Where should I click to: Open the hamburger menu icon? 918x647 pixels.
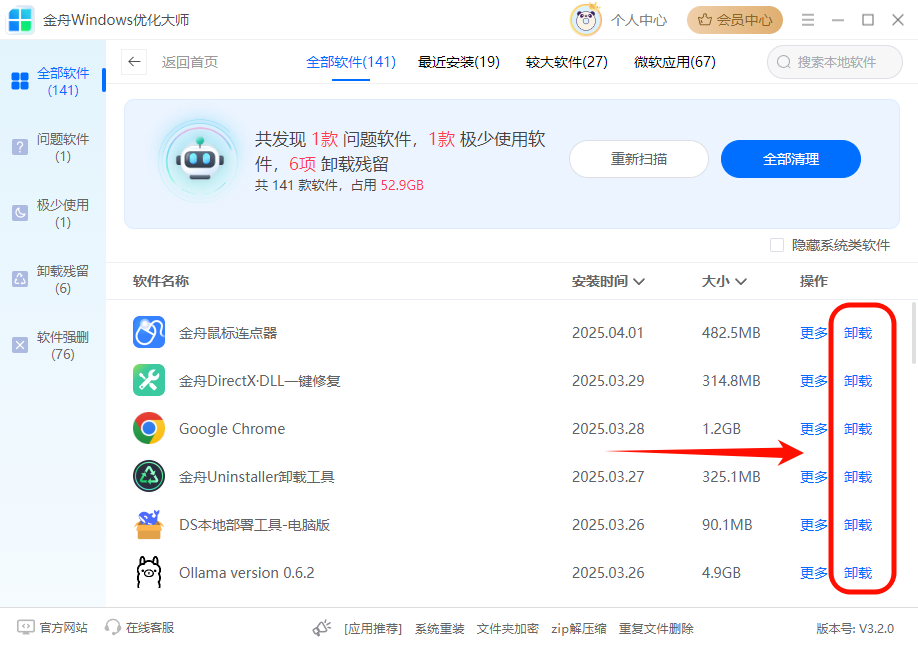(x=808, y=20)
